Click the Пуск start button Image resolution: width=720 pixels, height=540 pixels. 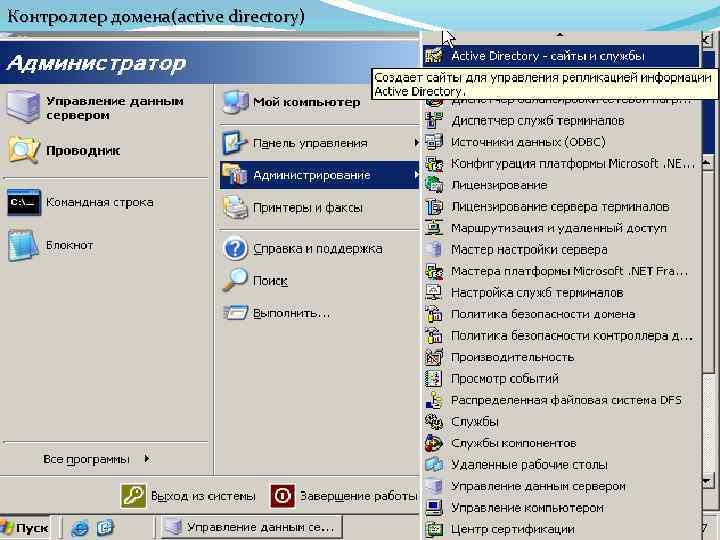24,528
